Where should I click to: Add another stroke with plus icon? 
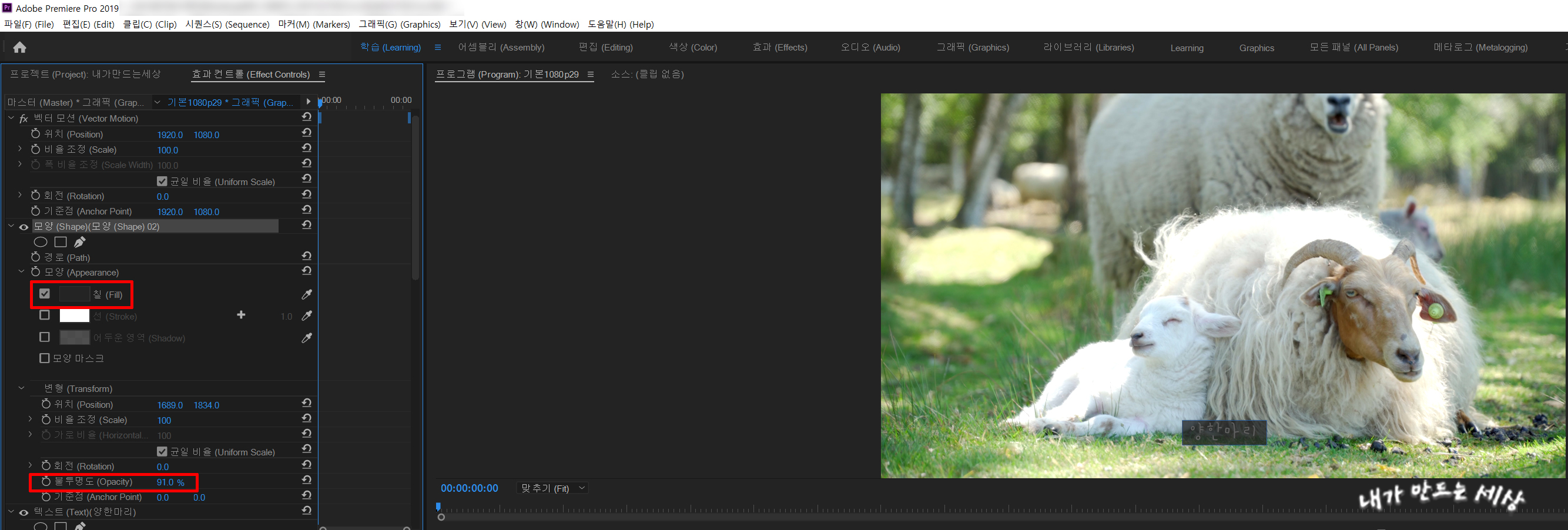tap(241, 315)
